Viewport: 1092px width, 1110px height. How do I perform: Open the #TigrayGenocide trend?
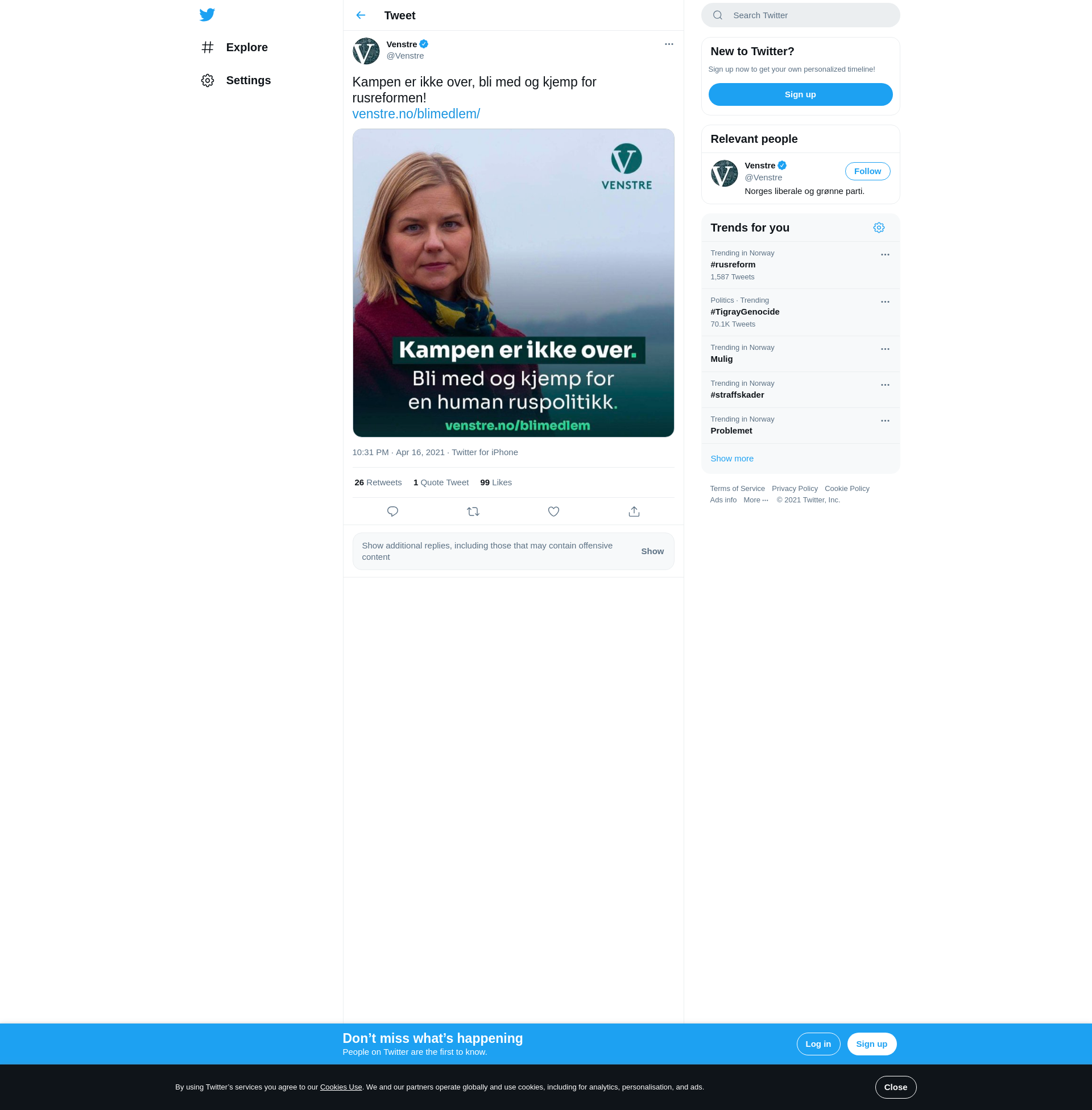point(800,312)
